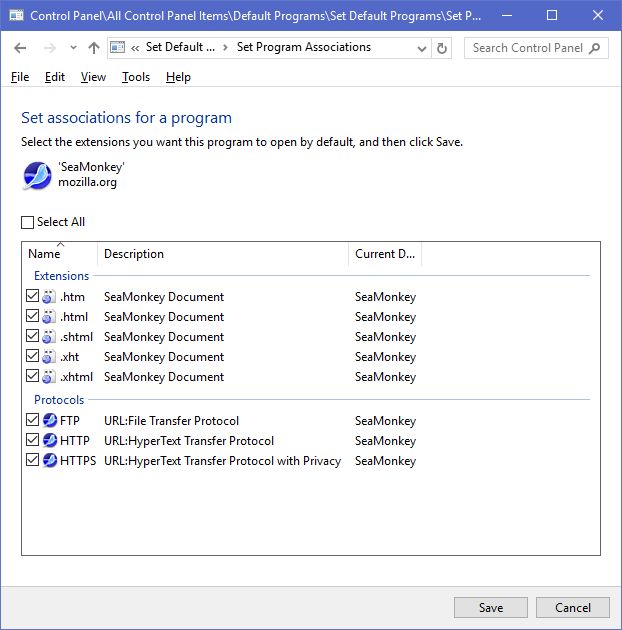Open the address bar history dropdown
The image size is (622, 630).
[422, 48]
